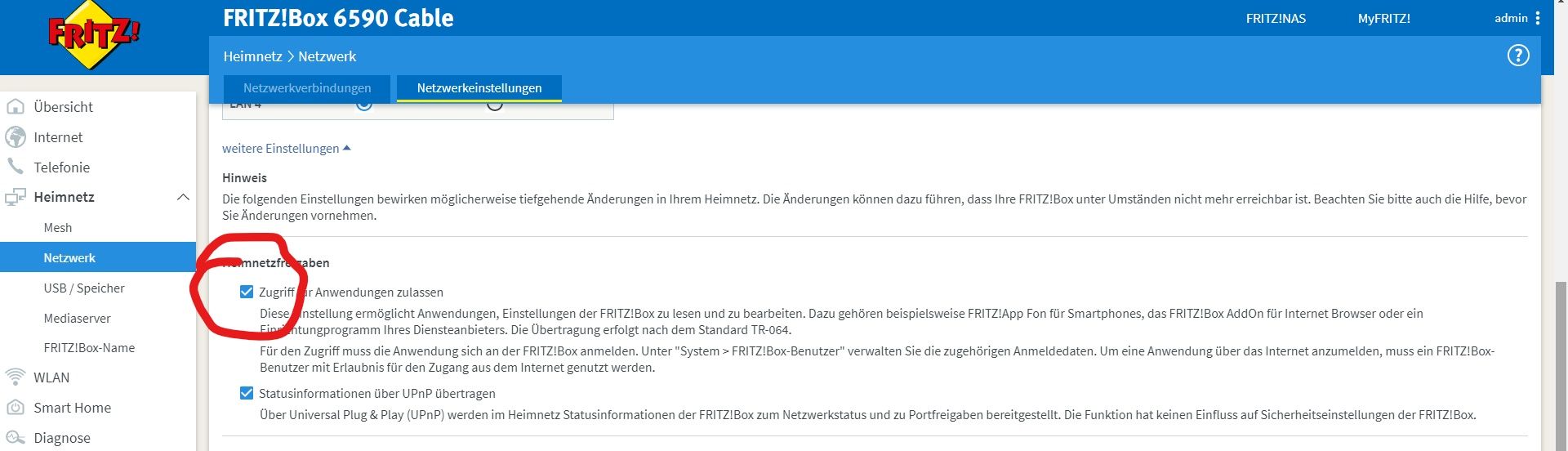The width and height of the screenshot is (1568, 451).
Task: Click the Übersicht house icon
Action: click(x=16, y=107)
